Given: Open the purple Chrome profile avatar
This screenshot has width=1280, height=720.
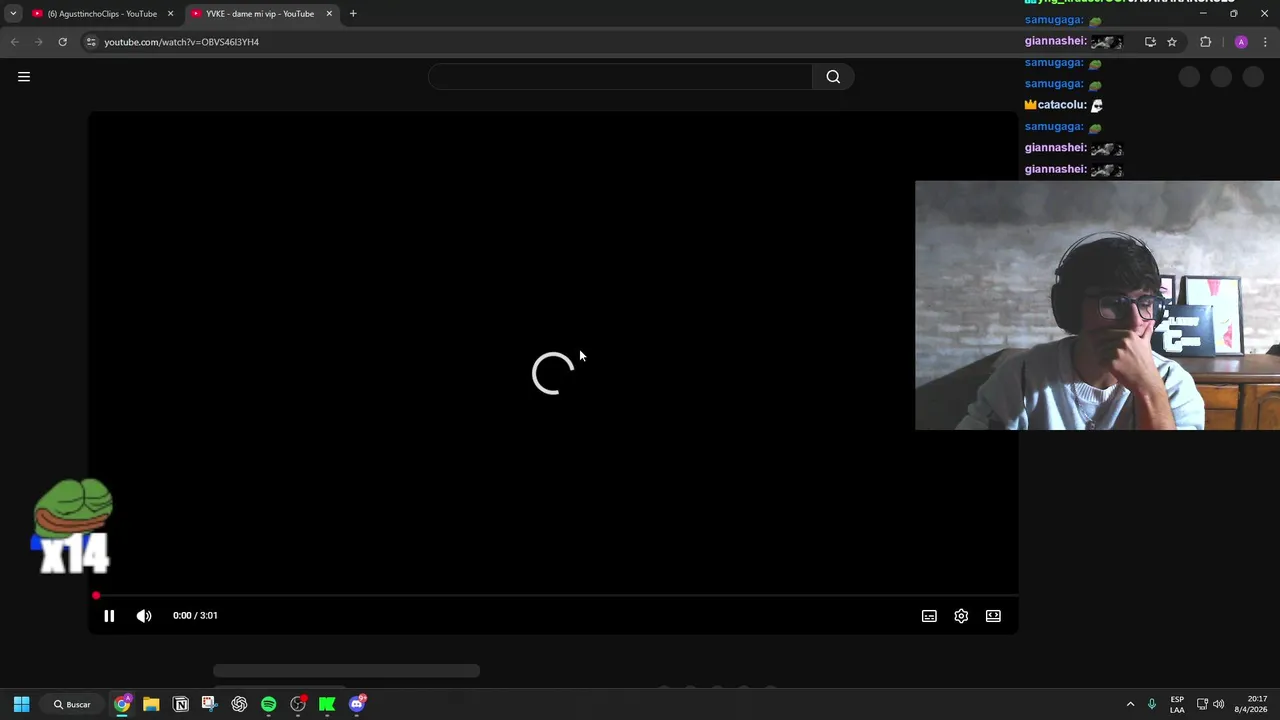Looking at the screenshot, I should click(1241, 42).
